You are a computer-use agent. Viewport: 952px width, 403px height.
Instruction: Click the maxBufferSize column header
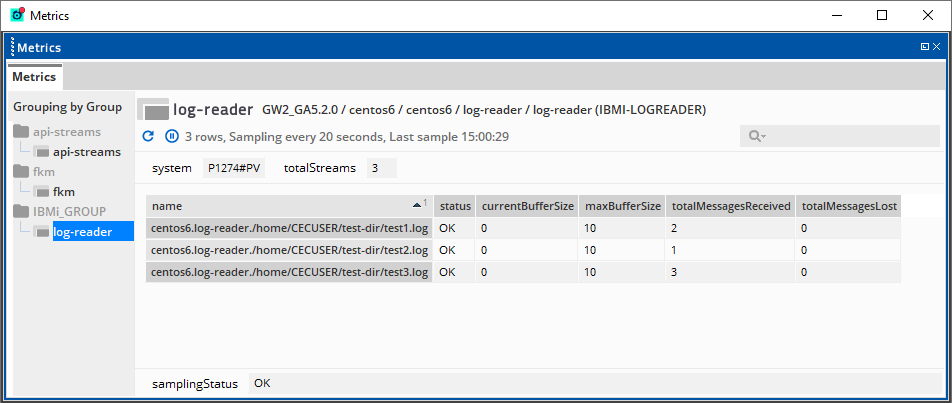pos(621,206)
